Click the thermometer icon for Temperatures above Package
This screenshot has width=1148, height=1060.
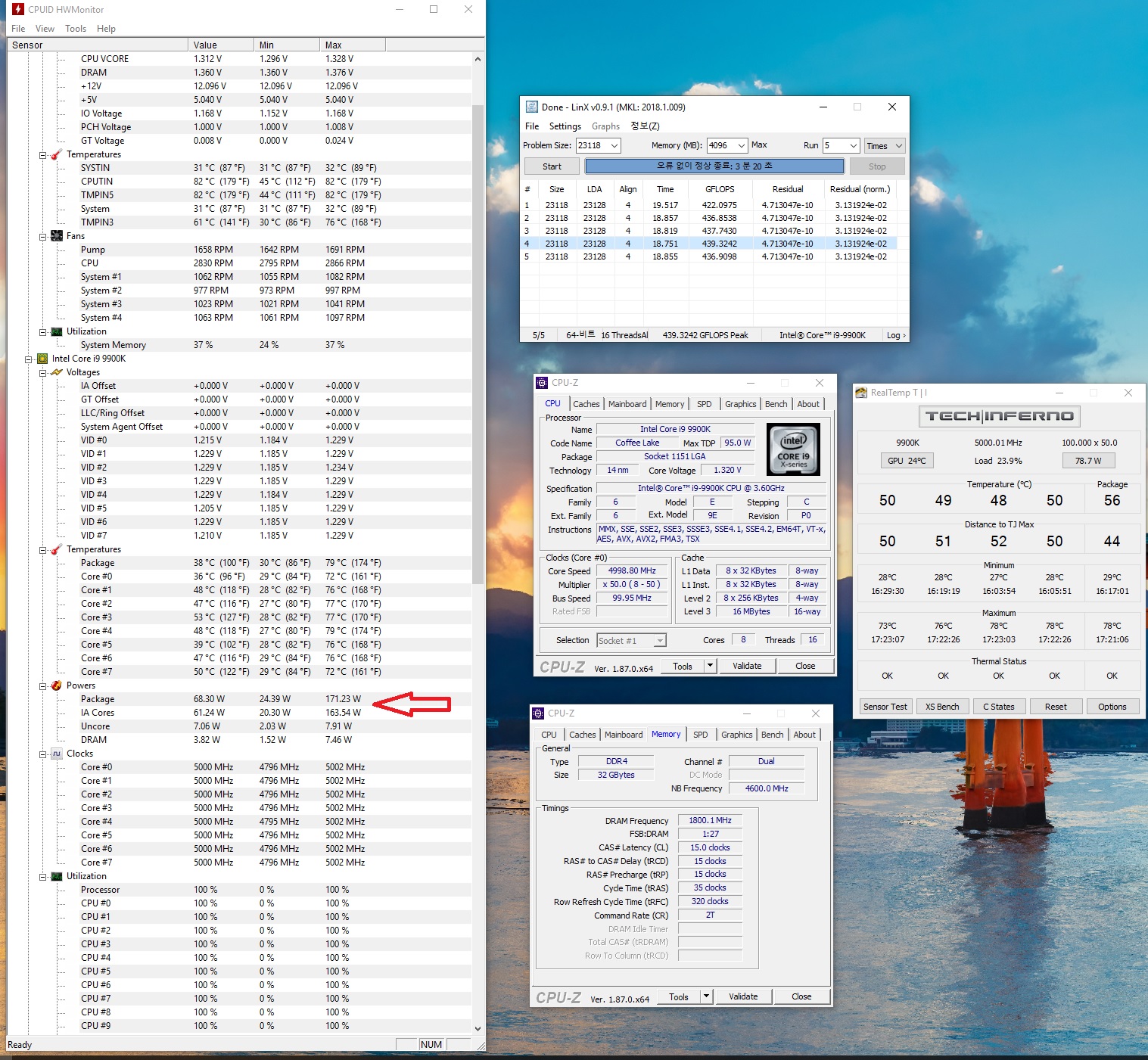coord(56,549)
